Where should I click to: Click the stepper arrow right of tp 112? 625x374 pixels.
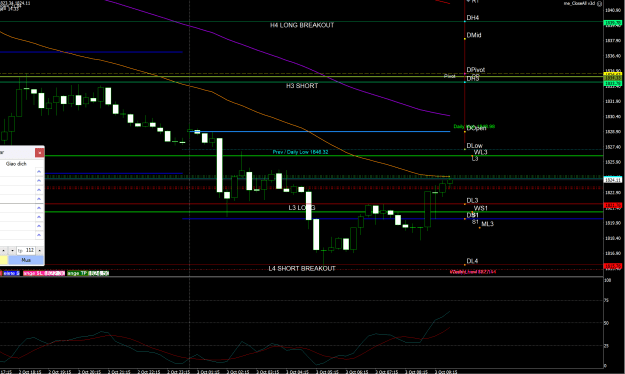click(x=39, y=250)
